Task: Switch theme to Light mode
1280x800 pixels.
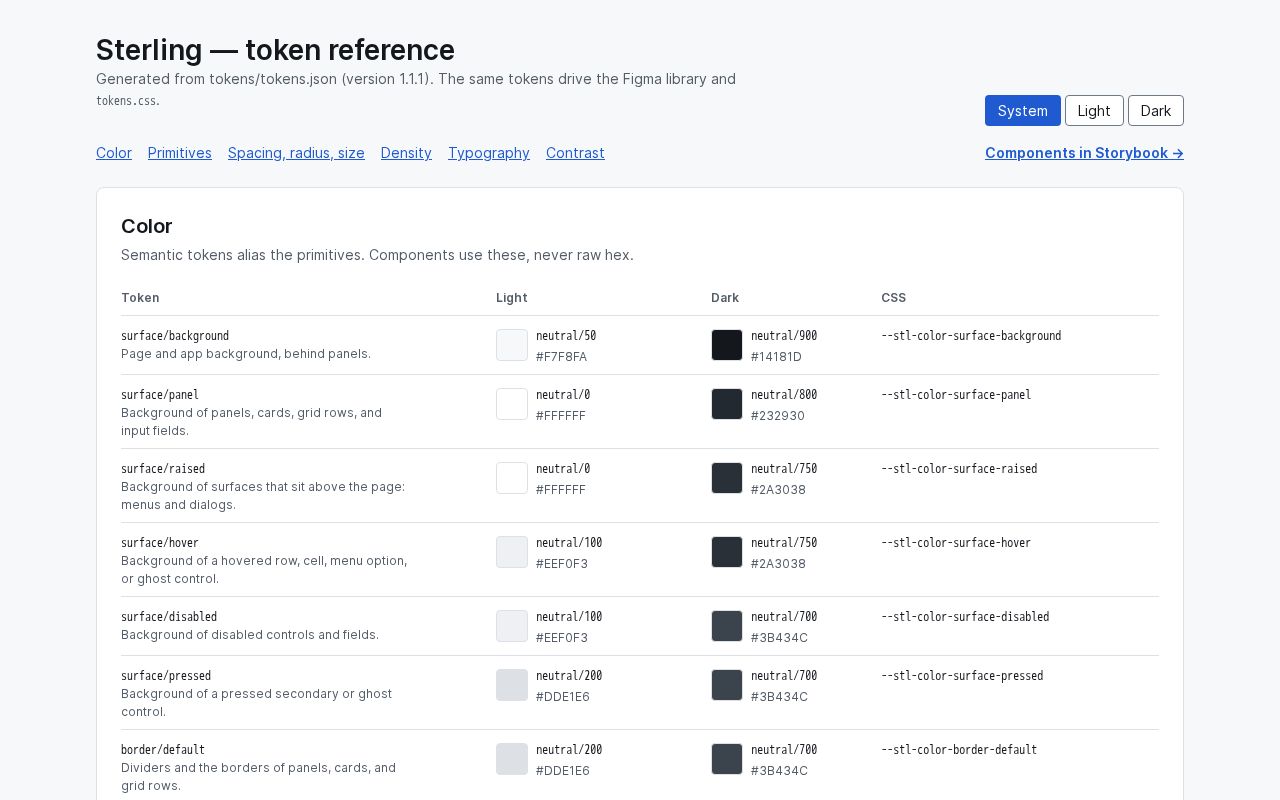Action: pos(1094,111)
